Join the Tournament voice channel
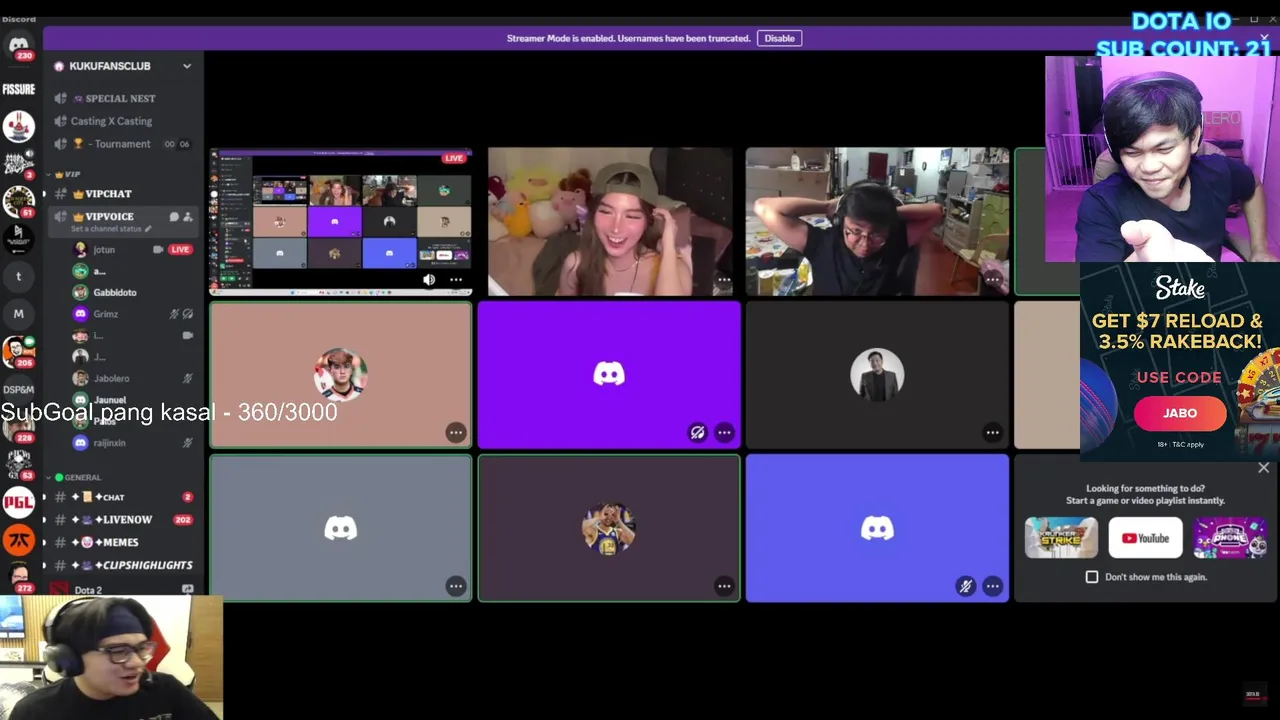 pyautogui.click(x=123, y=144)
